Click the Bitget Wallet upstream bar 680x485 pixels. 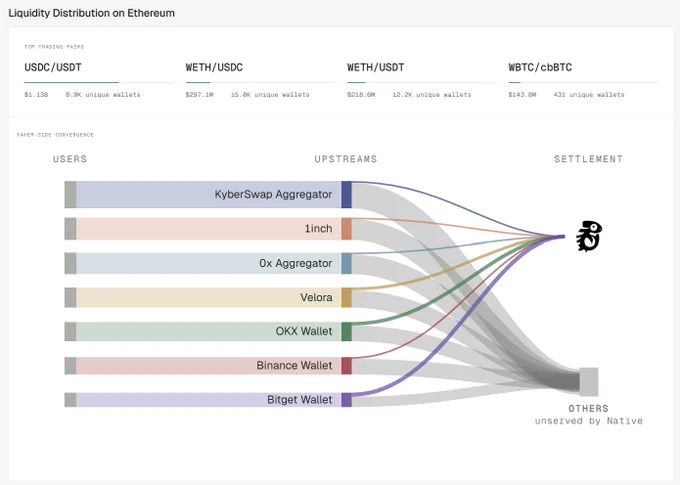[x=209, y=400]
